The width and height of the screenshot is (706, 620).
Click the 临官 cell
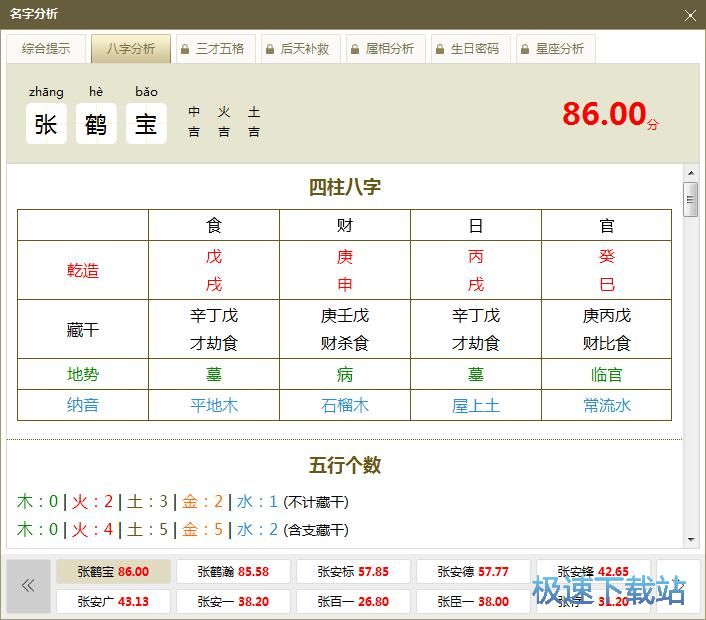[606, 374]
